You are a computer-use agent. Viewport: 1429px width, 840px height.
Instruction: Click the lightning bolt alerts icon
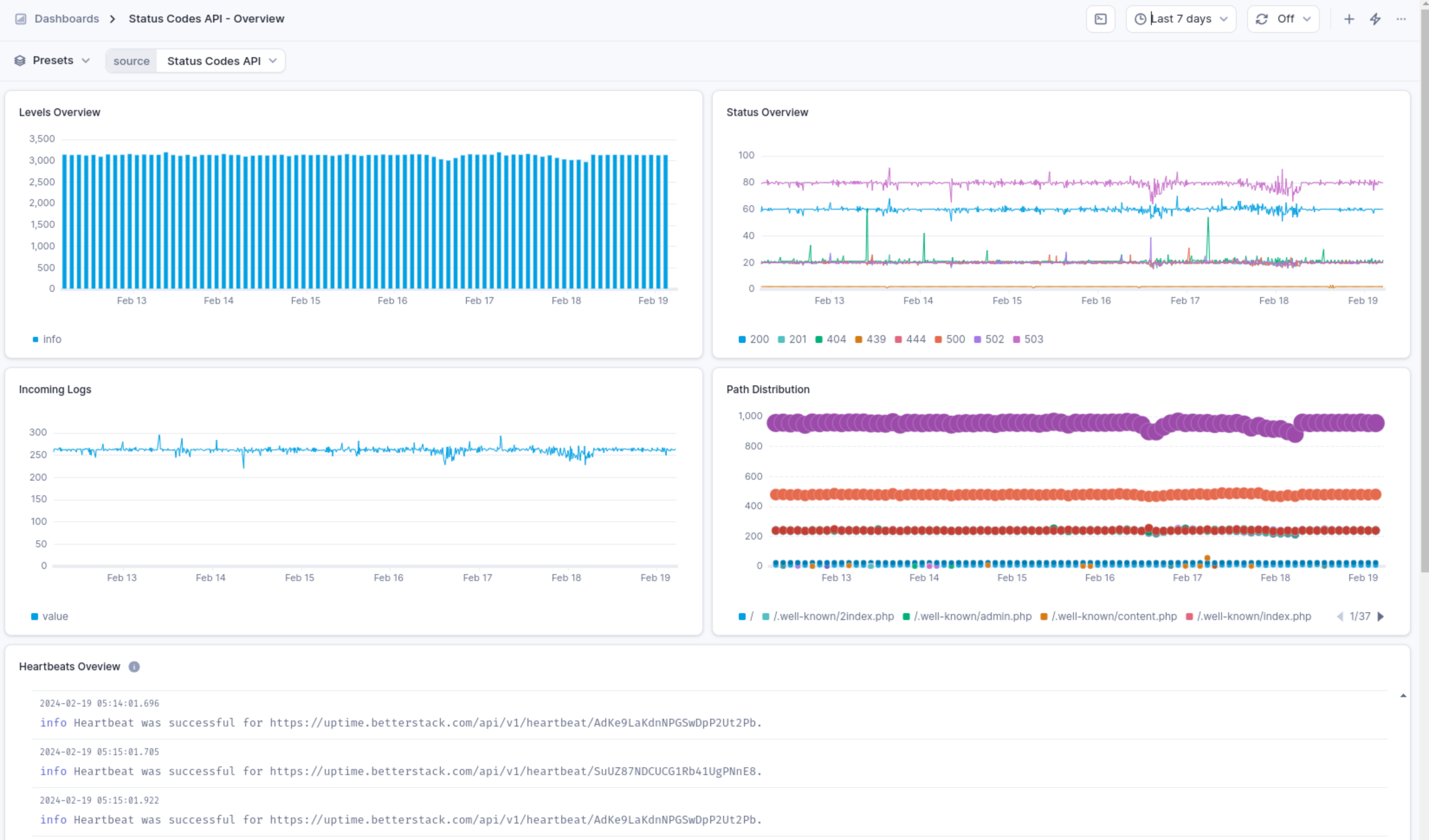tap(1375, 19)
